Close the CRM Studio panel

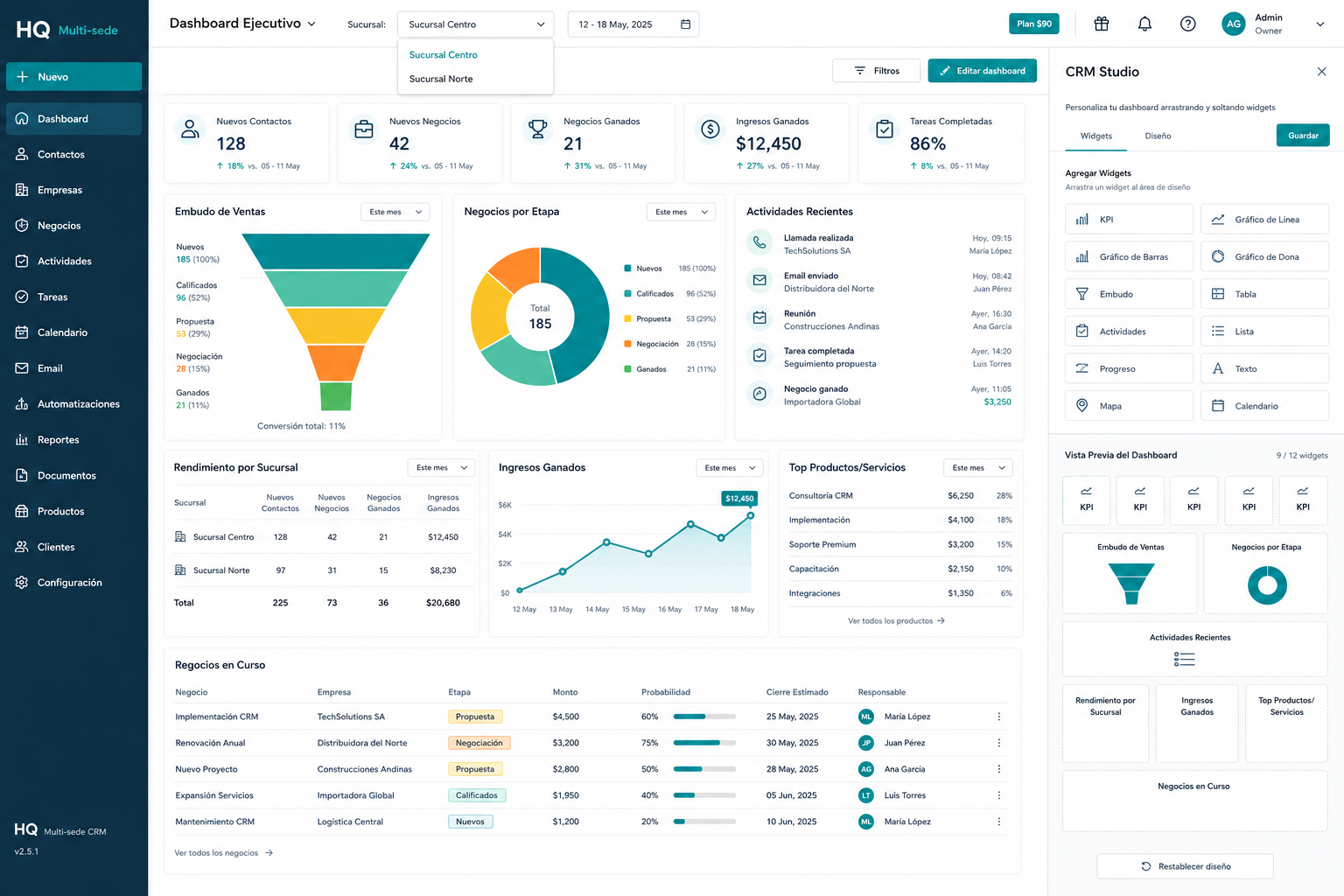(x=1321, y=72)
